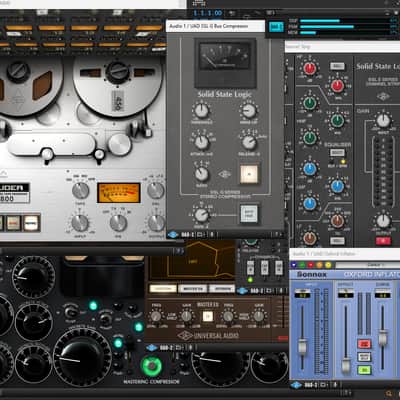Toggle the IN button on the SSL G Bus Compressor

point(249,174)
